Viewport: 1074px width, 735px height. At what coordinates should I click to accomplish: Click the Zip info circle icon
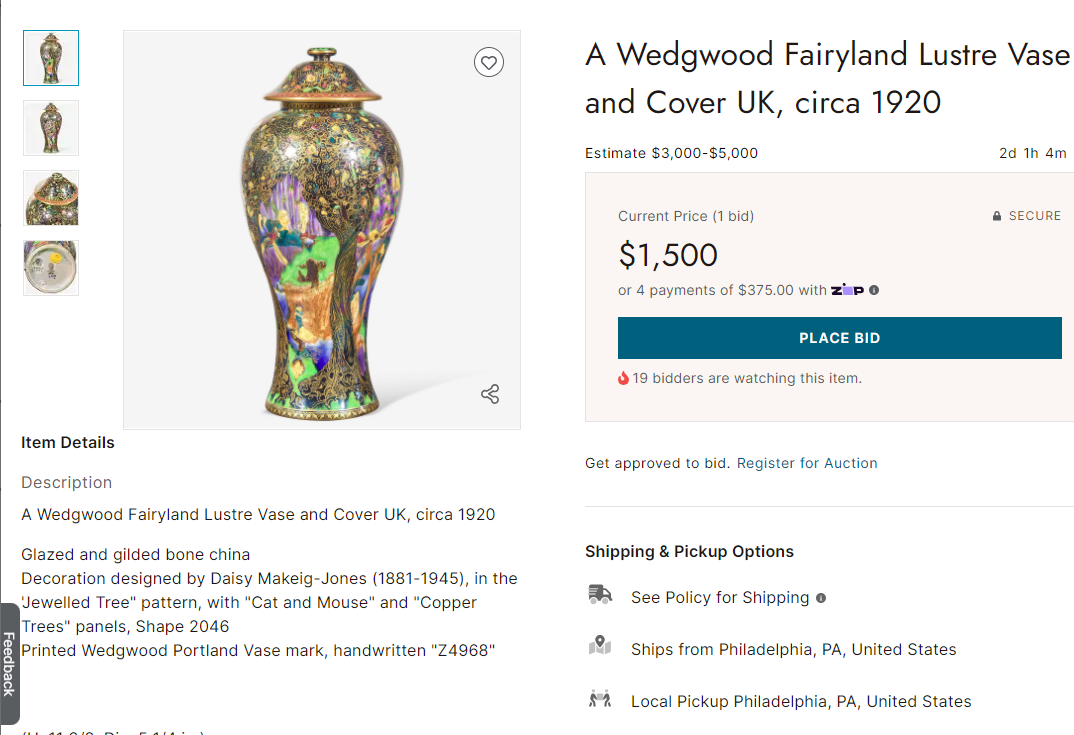click(x=874, y=290)
